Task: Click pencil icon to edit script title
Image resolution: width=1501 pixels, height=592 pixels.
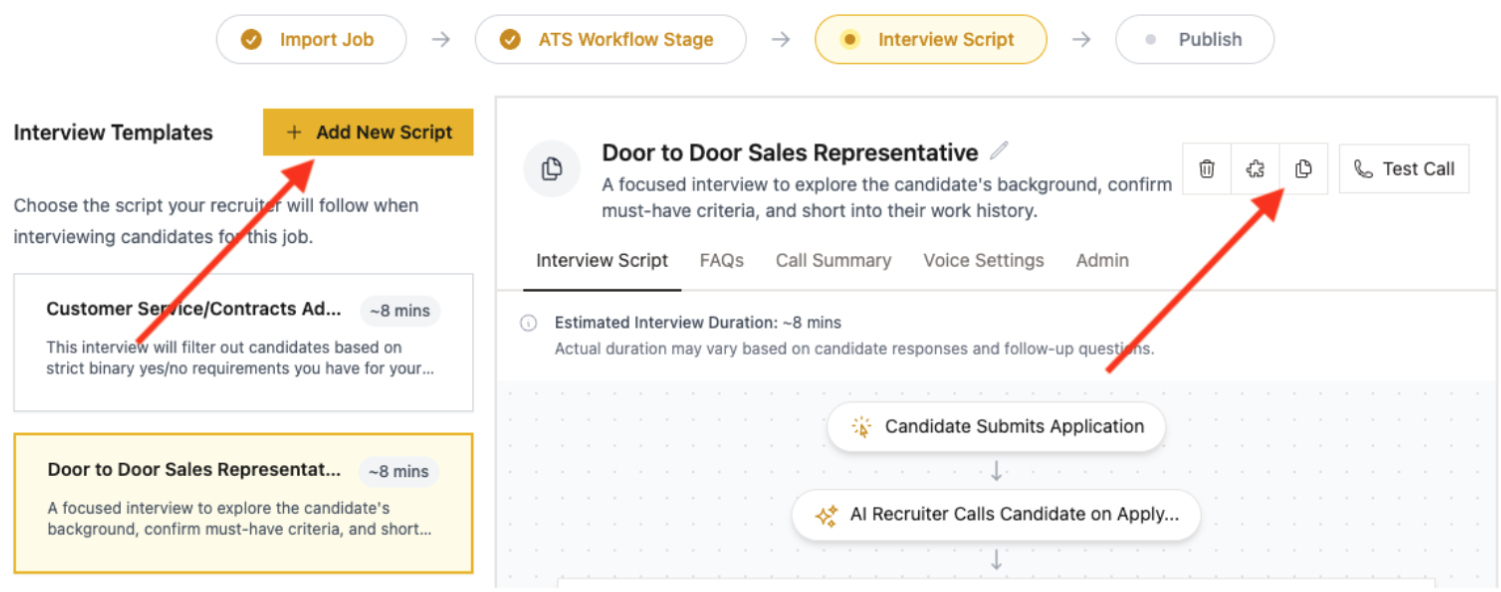Action: (999, 152)
